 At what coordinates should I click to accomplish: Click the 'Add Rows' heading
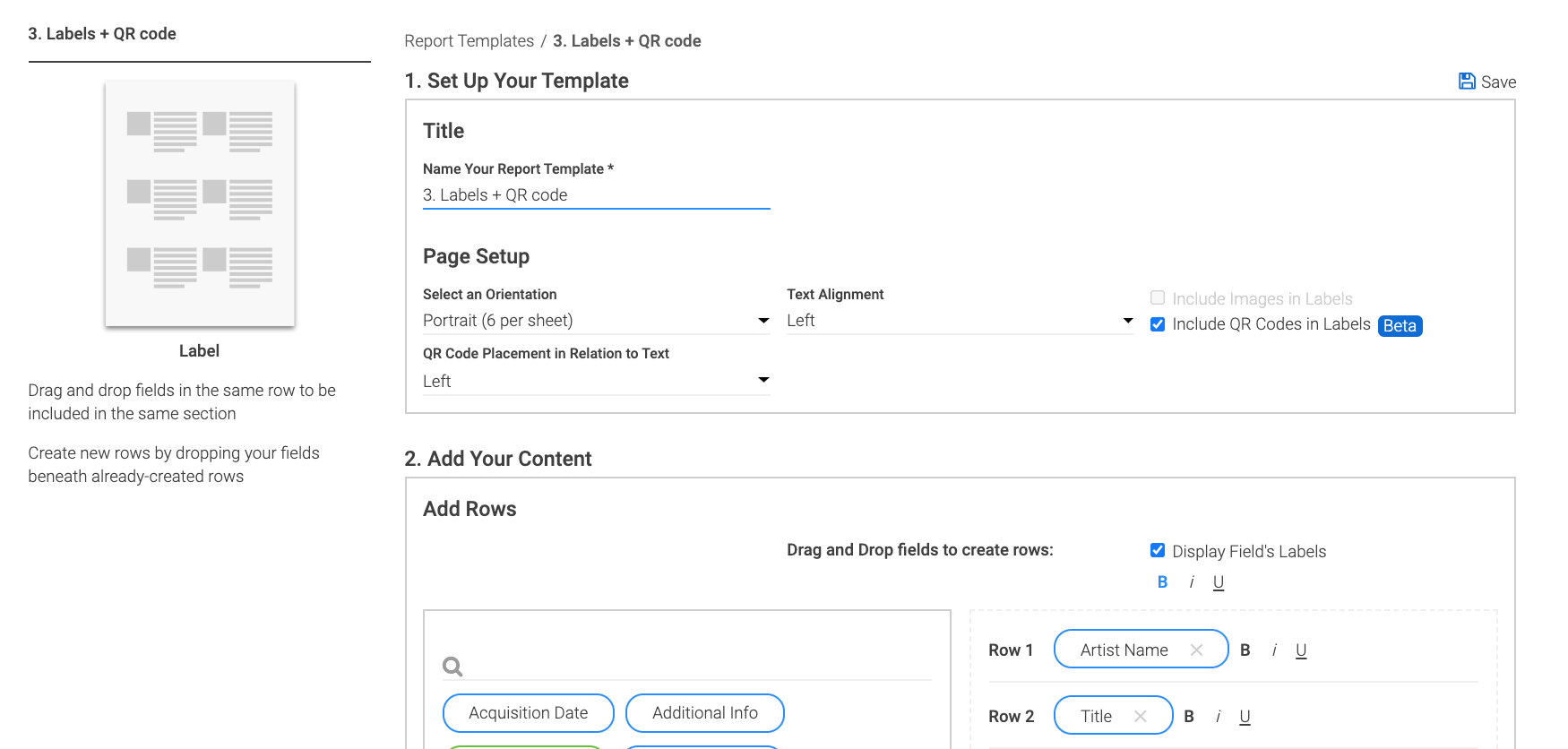pyautogui.click(x=470, y=509)
